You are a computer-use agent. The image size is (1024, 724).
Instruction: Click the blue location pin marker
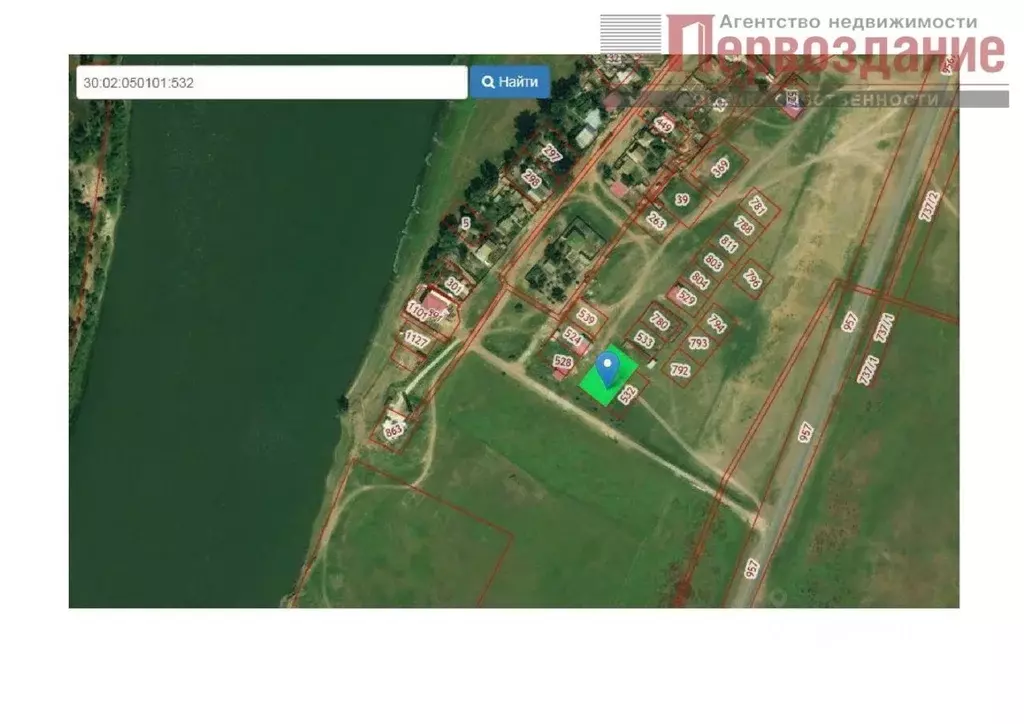[x=606, y=367]
